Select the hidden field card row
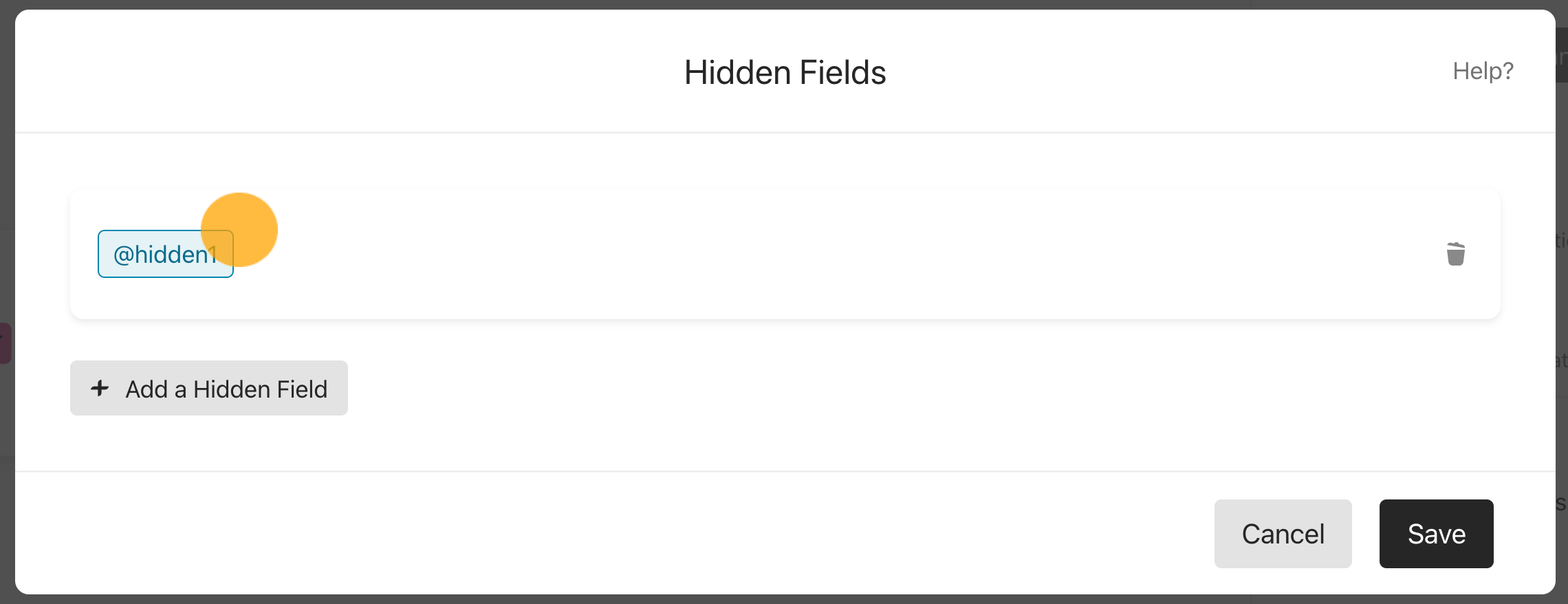Viewport: 1568px width, 604px height. point(785,254)
